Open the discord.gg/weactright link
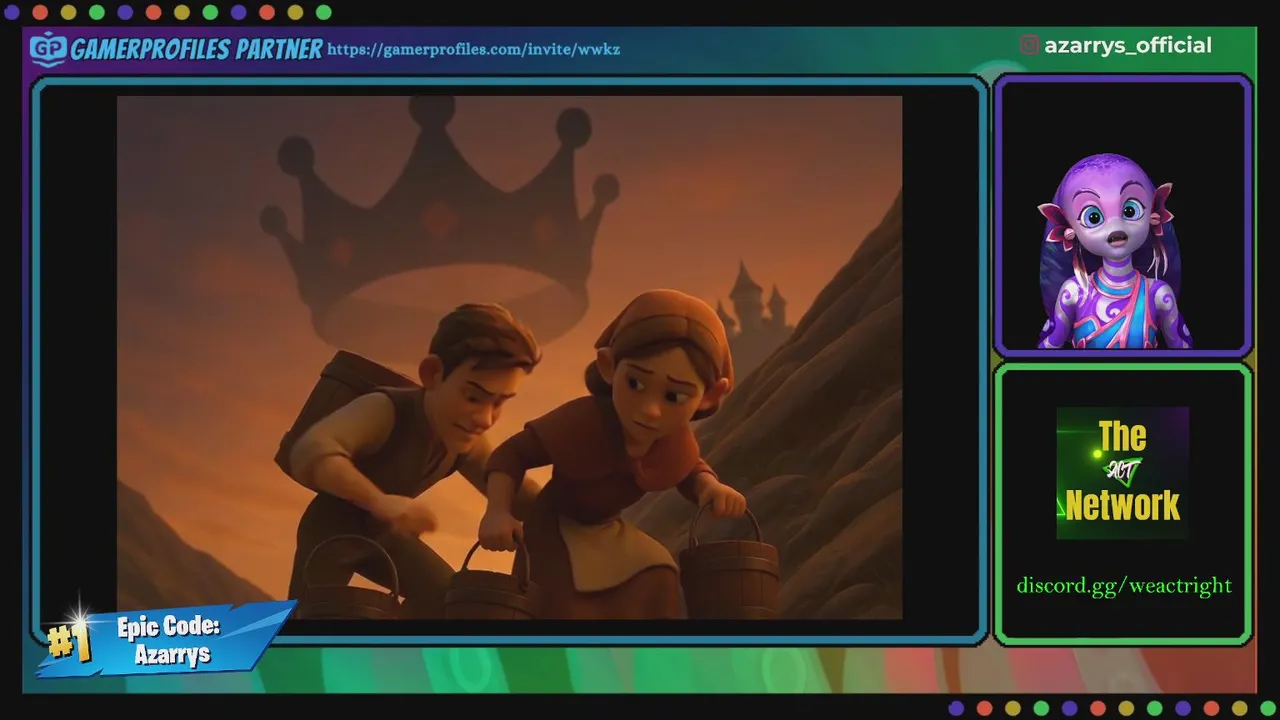This screenshot has width=1280, height=720. 1124,585
